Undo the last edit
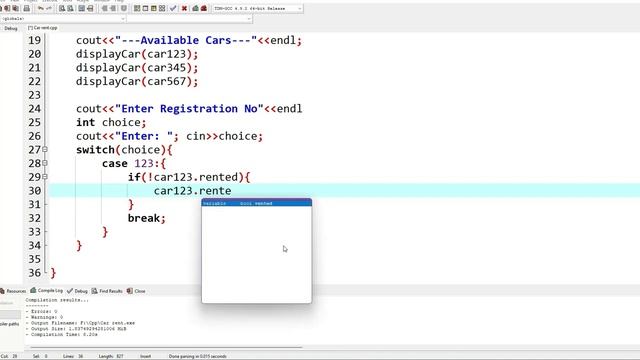The height and width of the screenshot is (360, 640). [x=40, y=8]
